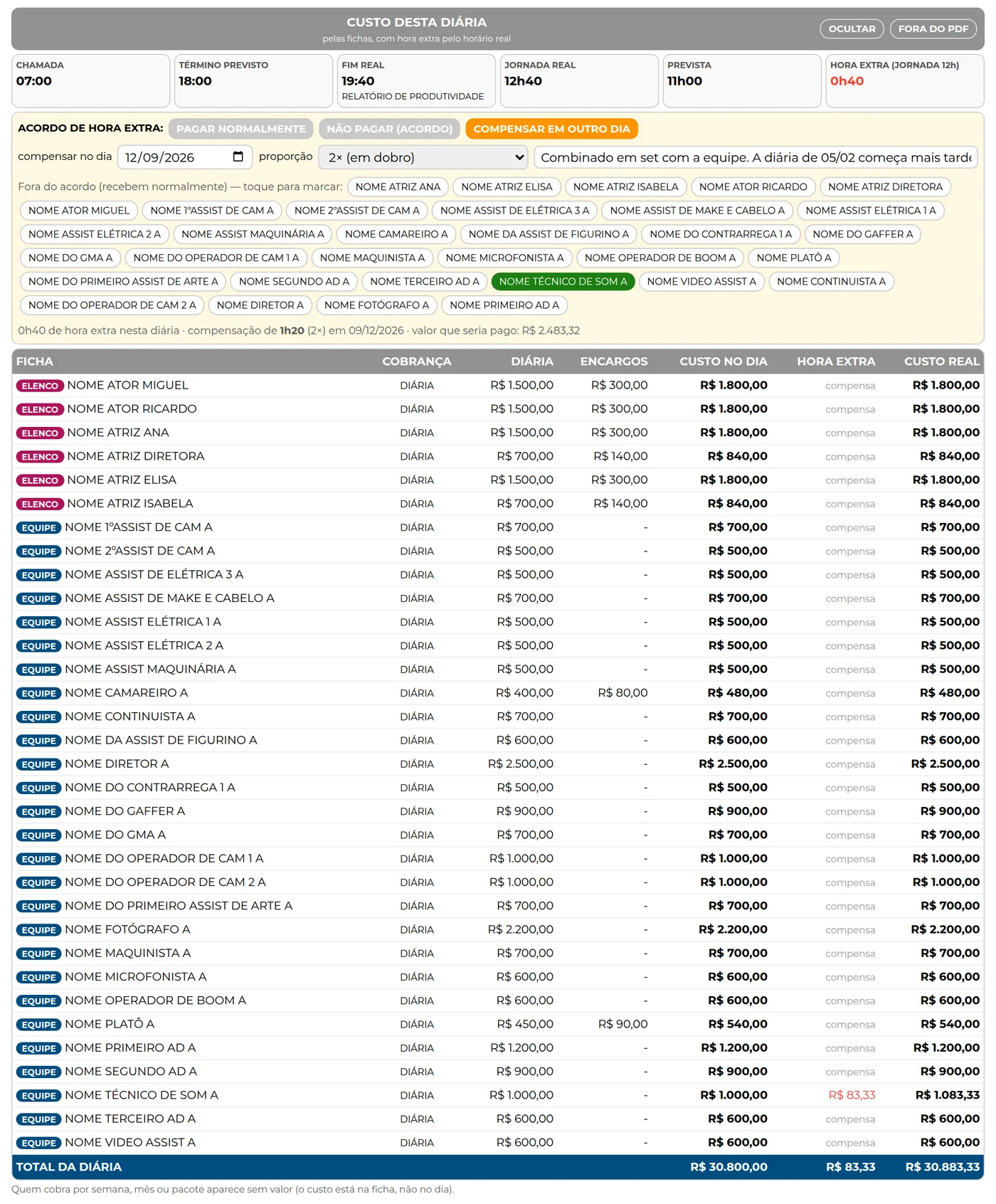Screen dimensions: 996x1204
Task: Toggle NOME DIRETOR A chip
Action: (x=260, y=305)
